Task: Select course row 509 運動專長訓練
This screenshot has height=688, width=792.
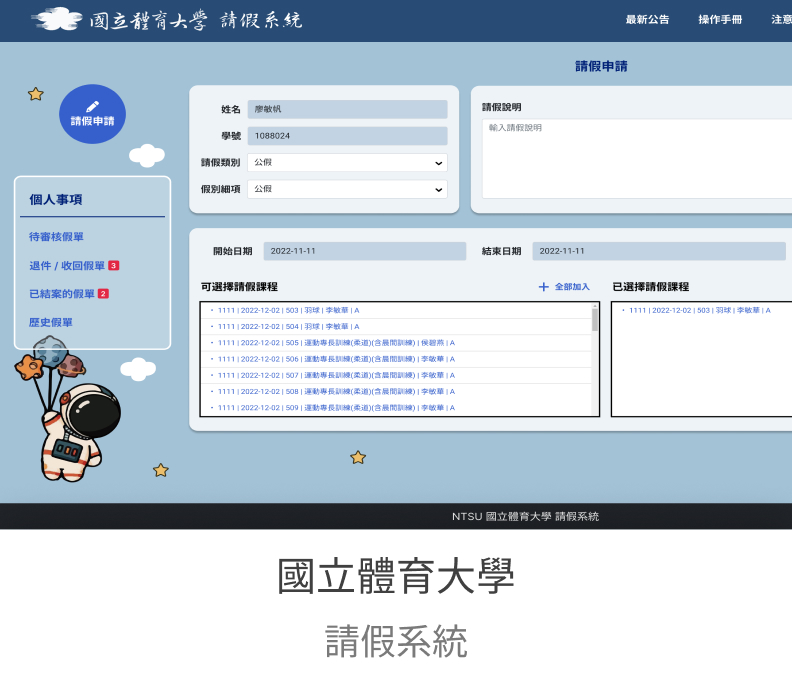Action: pyautogui.click(x=396, y=407)
